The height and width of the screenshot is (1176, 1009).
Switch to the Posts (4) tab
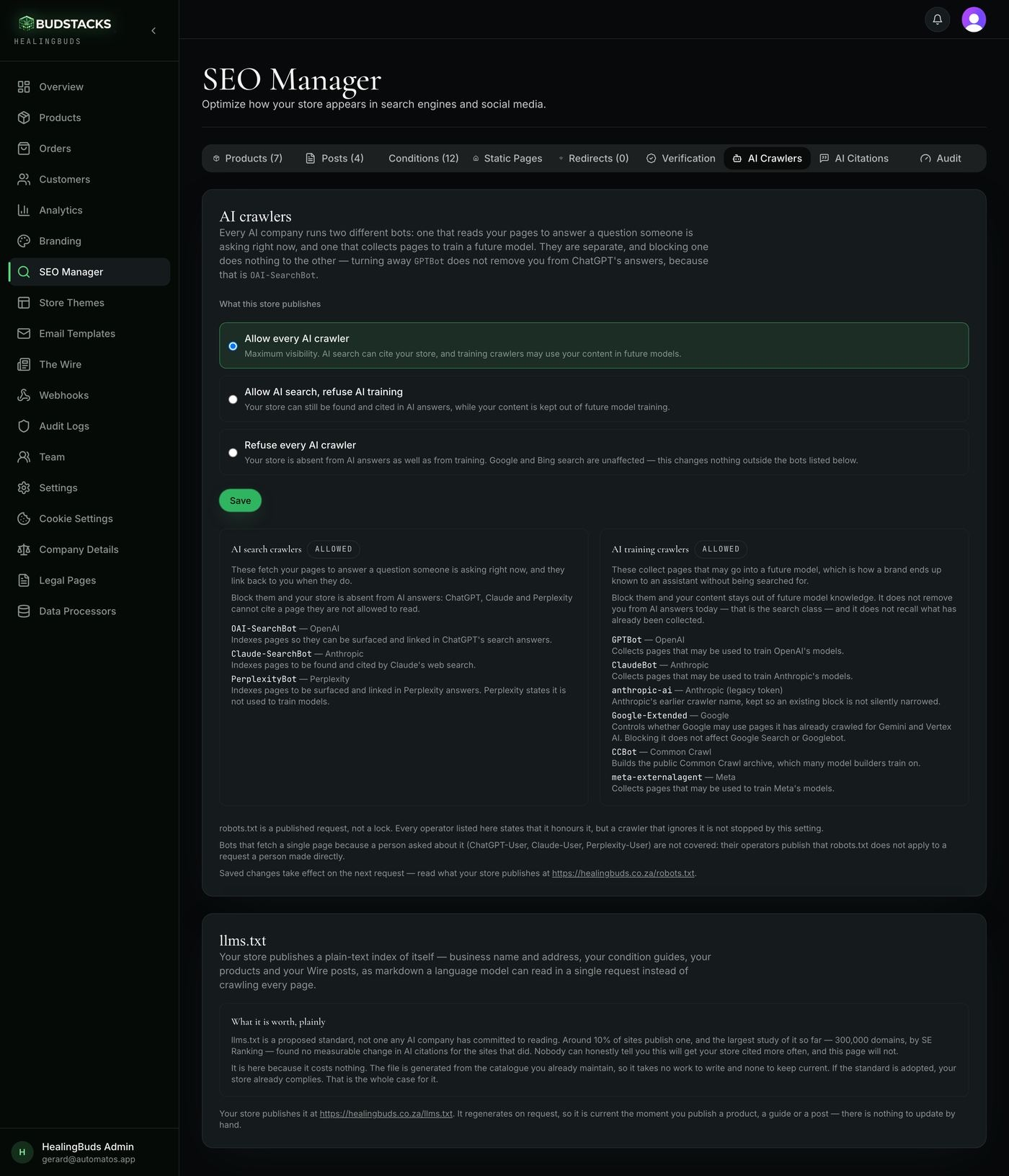334,159
